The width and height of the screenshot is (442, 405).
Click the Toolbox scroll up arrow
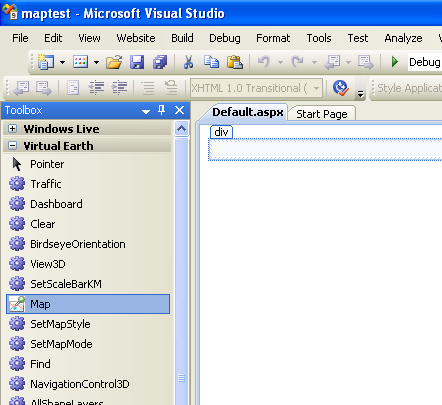pyautogui.click(x=181, y=128)
